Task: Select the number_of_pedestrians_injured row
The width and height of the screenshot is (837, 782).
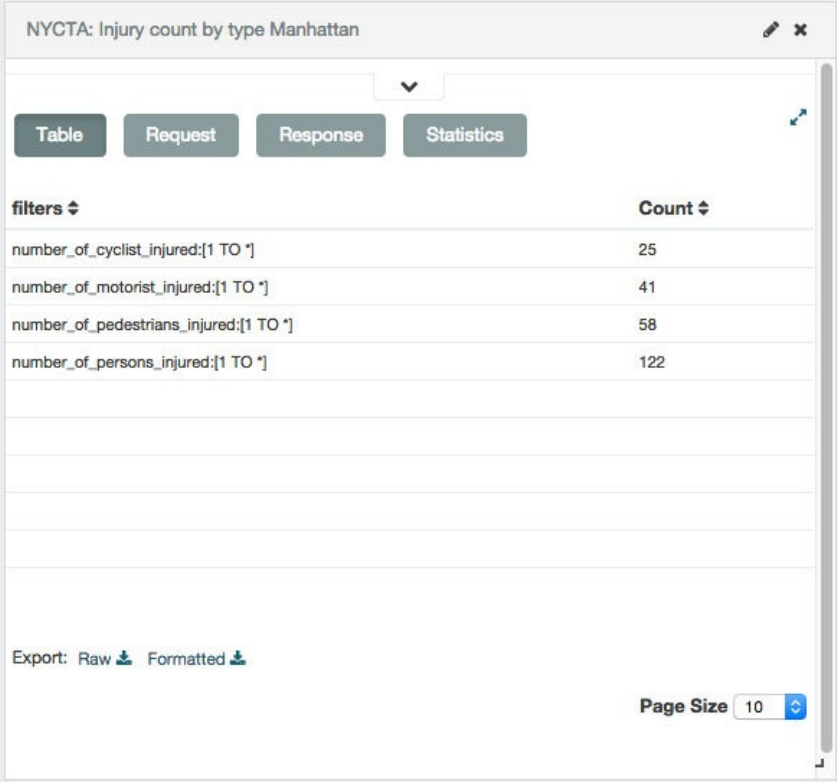Action: tap(151, 325)
